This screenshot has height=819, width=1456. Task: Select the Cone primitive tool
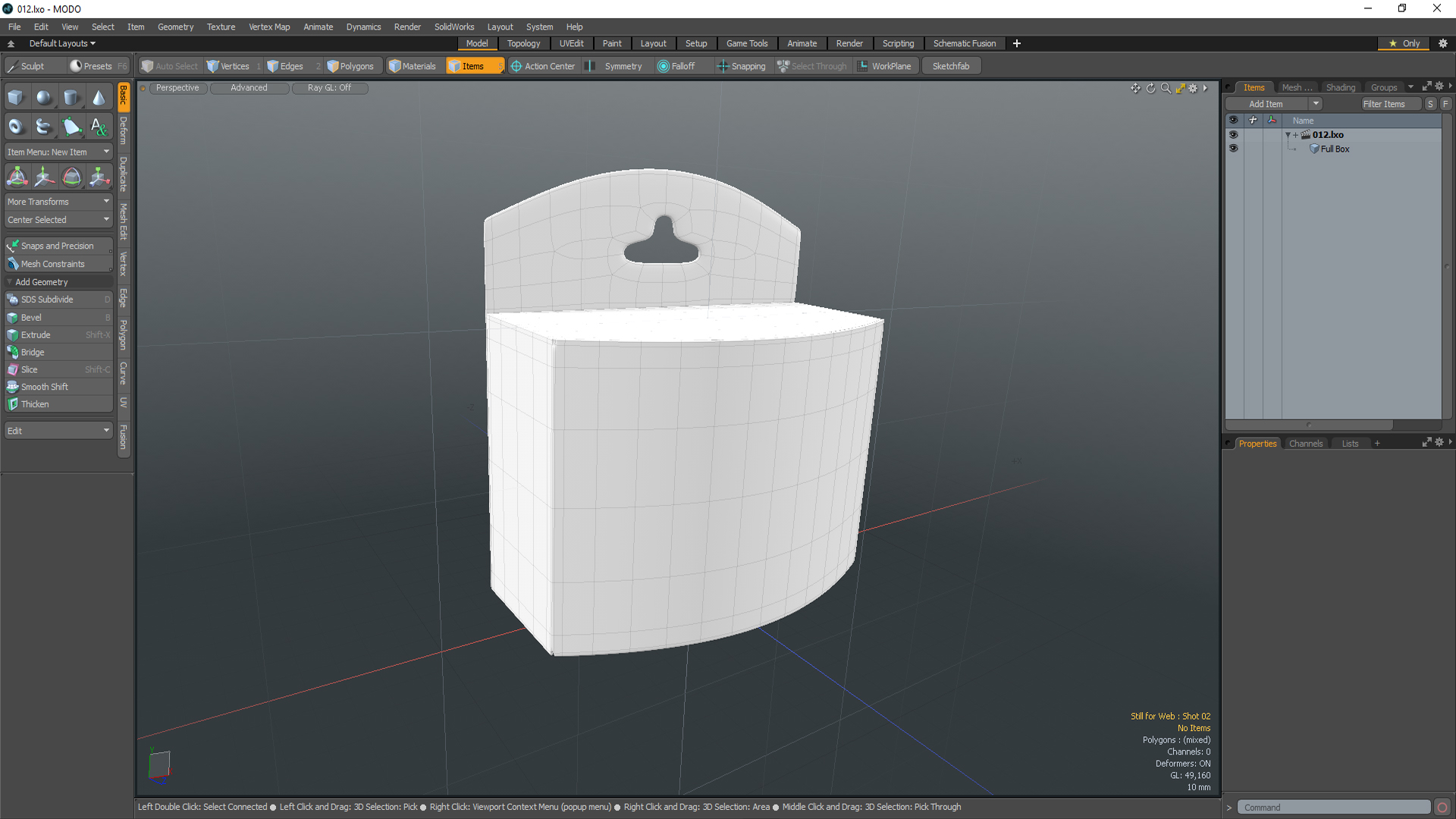[99, 98]
